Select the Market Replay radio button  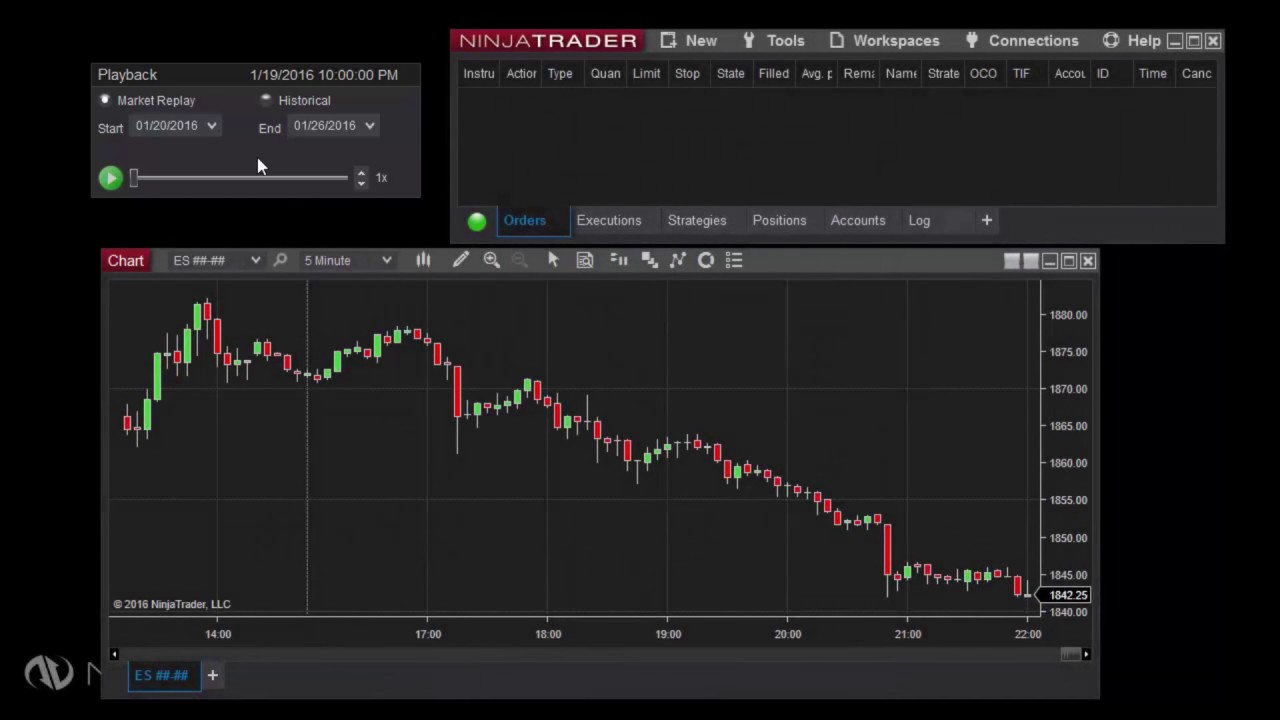pos(105,100)
